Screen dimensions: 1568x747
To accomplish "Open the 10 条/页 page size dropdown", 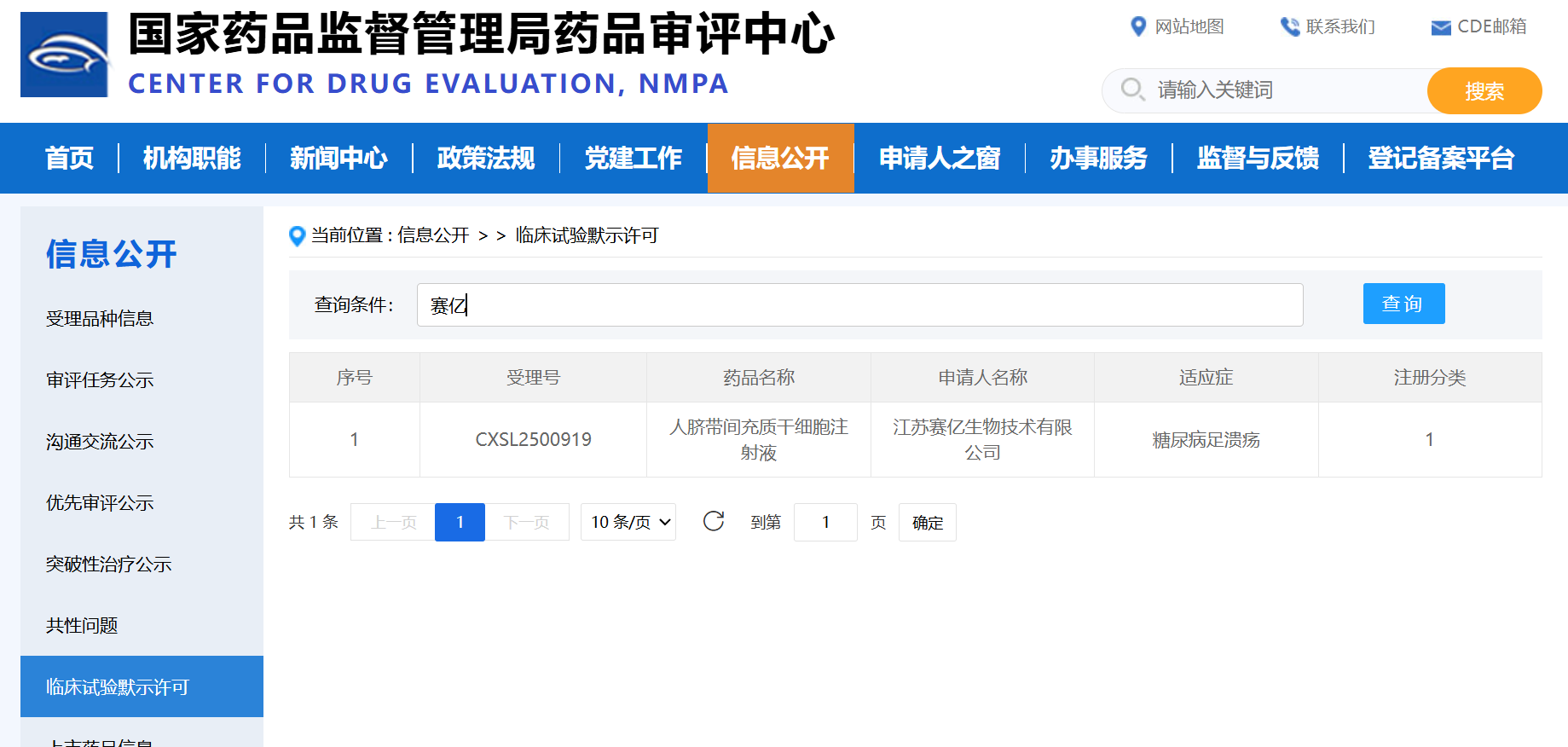I will 628,522.
